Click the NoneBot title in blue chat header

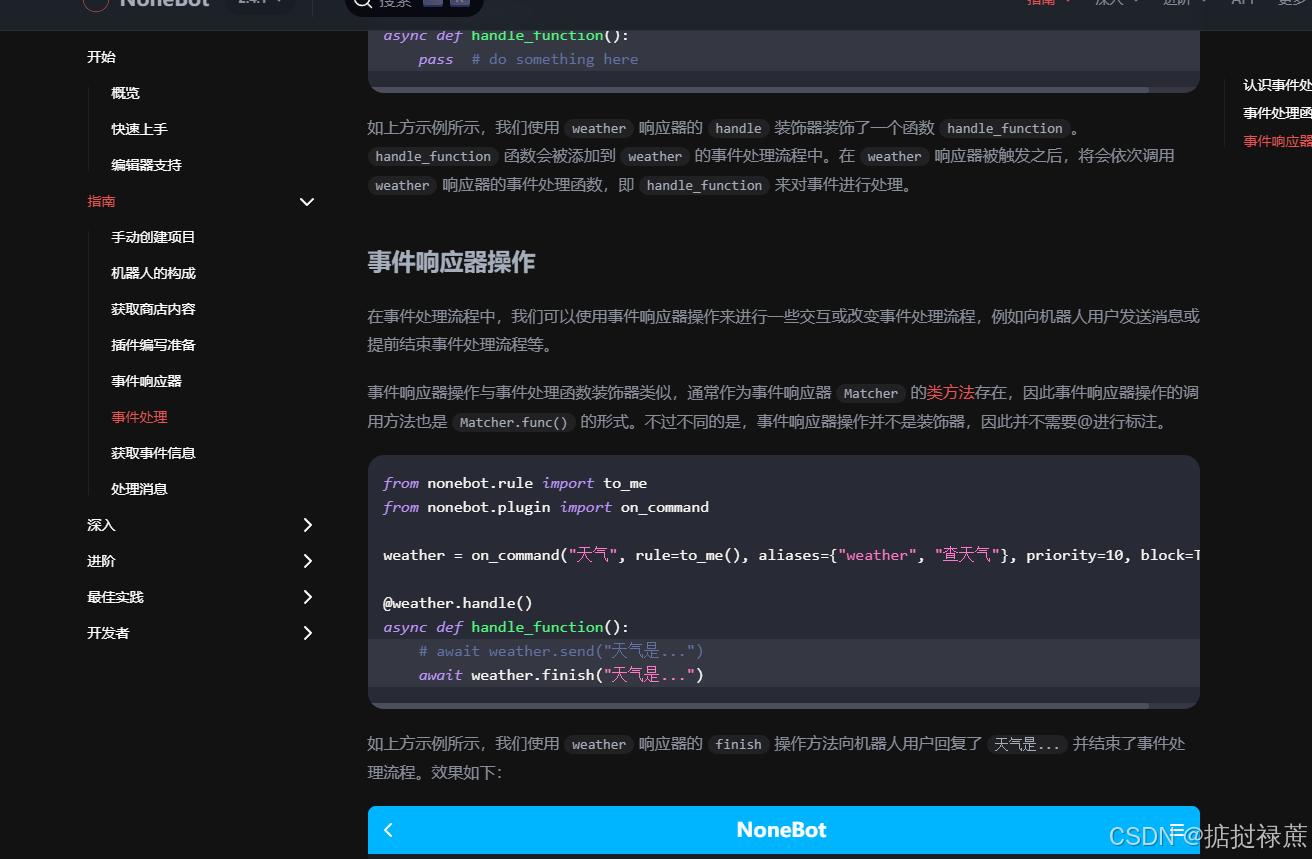[x=782, y=830]
